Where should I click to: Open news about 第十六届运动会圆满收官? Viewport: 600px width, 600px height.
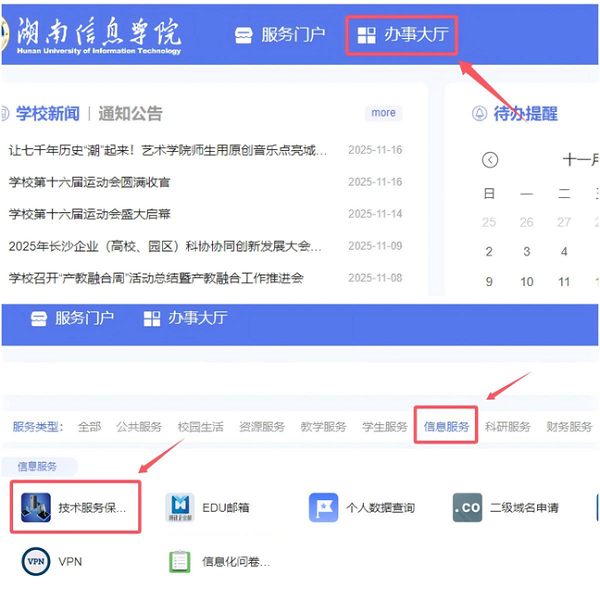[90, 182]
